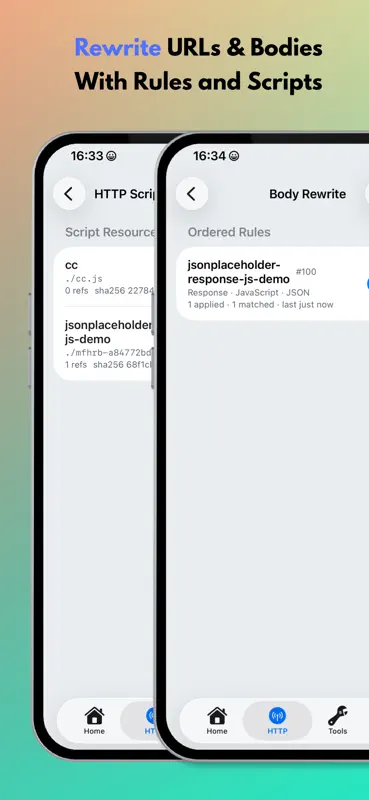Click the 16:34 status bar clock
The width and height of the screenshot is (369, 800).
209,156
